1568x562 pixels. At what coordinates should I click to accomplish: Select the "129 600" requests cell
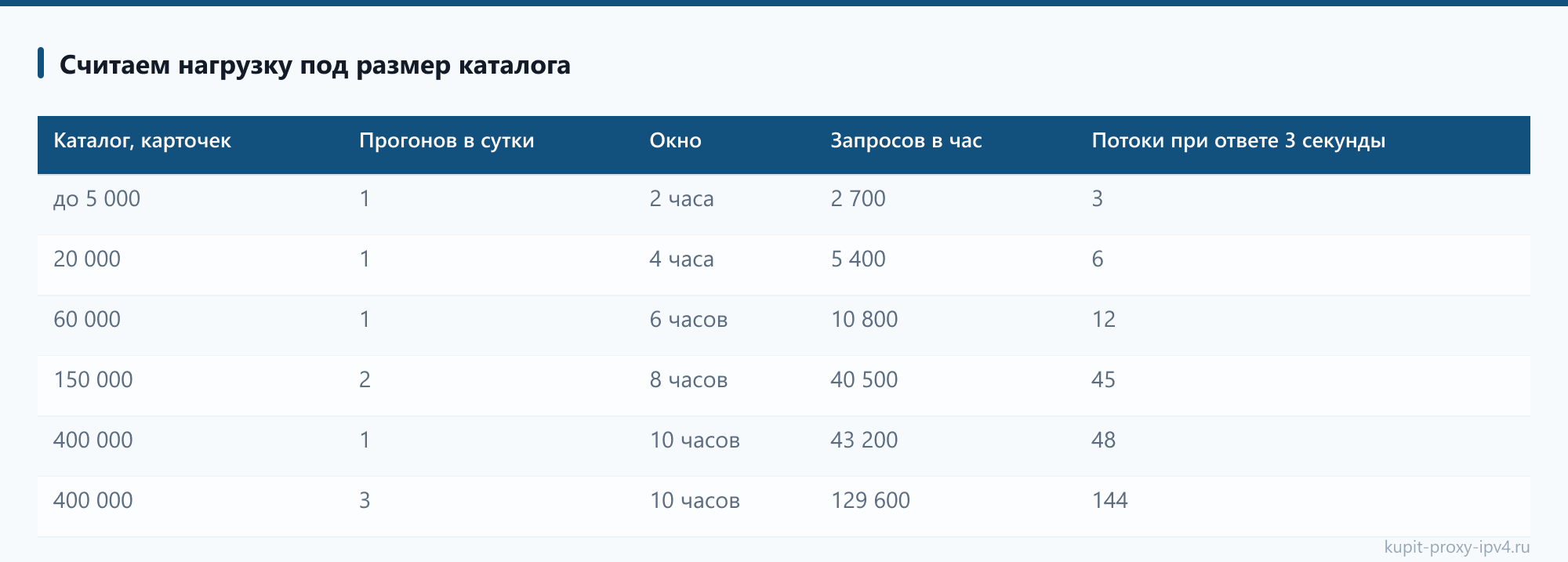click(x=870, y=501)
